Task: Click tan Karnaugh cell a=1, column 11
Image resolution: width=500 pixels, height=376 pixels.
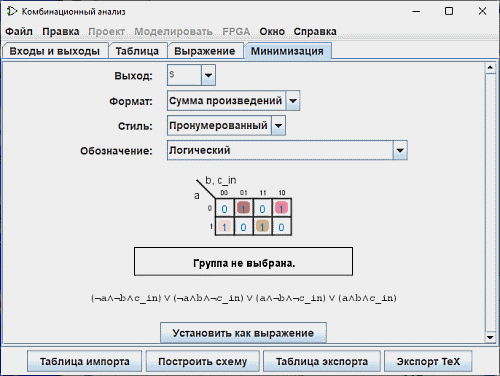Action: [x=262, y=227]
